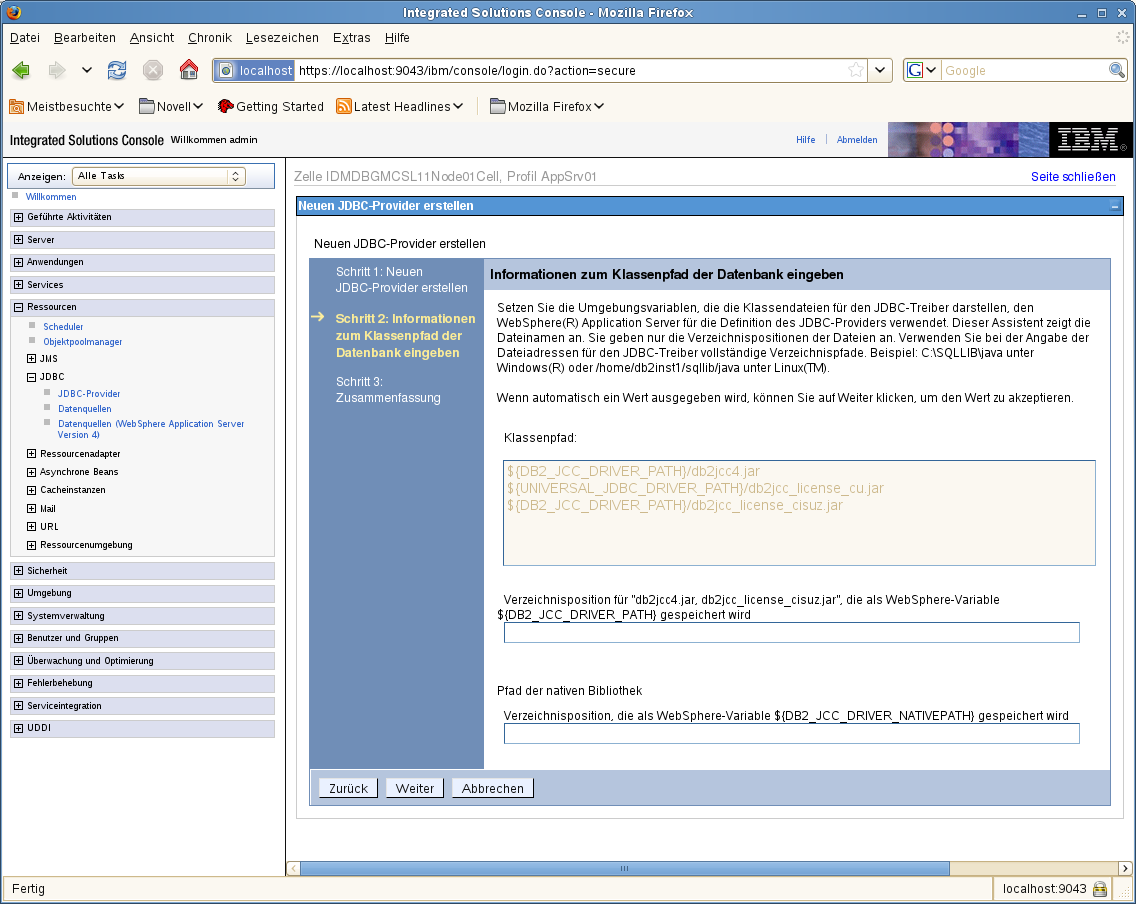This screenshot has height=904, width=1136.
Task: Focus the Google search field
Action: click(1024, 70)
